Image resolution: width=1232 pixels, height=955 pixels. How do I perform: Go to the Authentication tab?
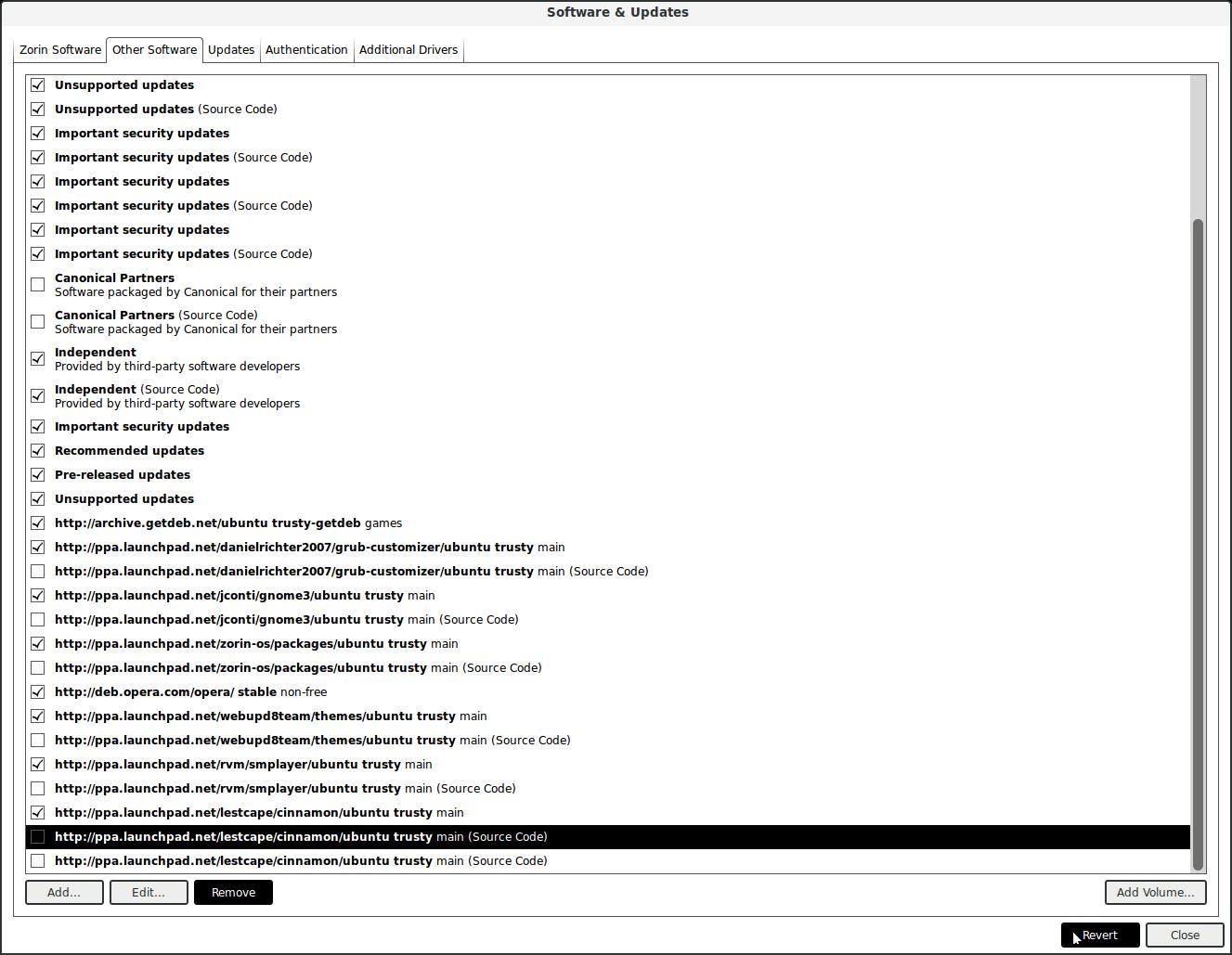pyautogui.click(x=306, y=50)
